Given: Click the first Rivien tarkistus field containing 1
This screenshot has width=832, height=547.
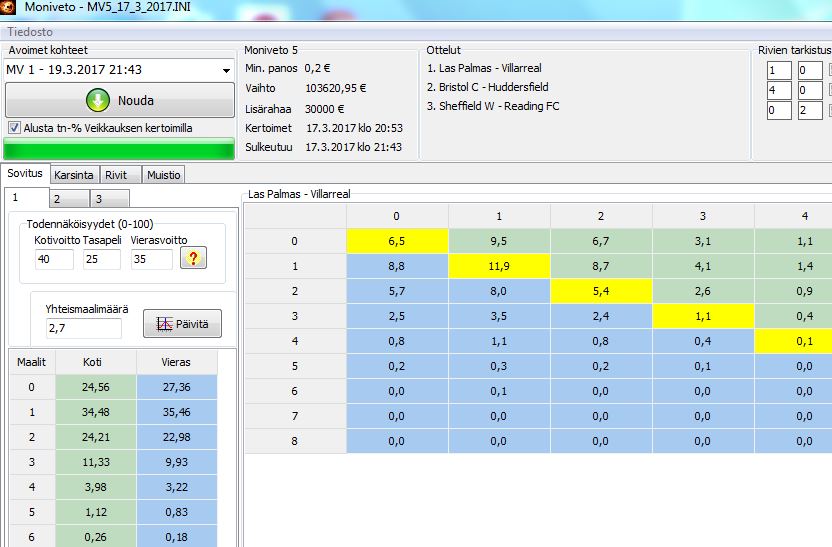Looking at the screenshot, I should pyautogui.click(x=778, y=70).
